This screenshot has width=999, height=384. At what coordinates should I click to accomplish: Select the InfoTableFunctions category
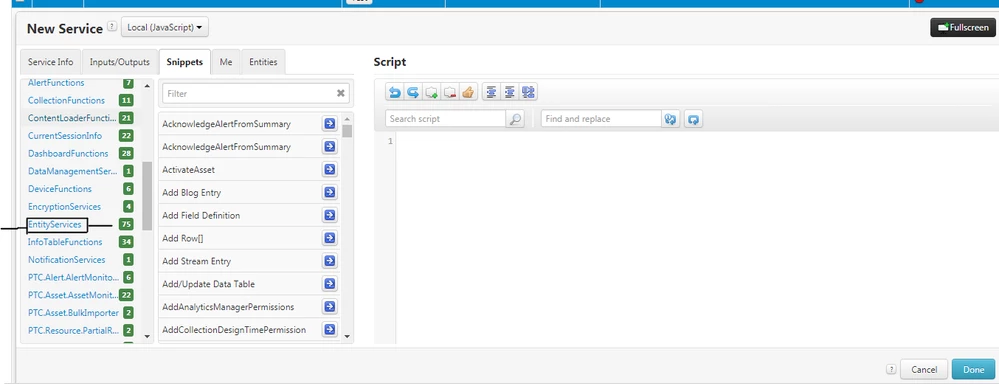[x=65, y=242]
